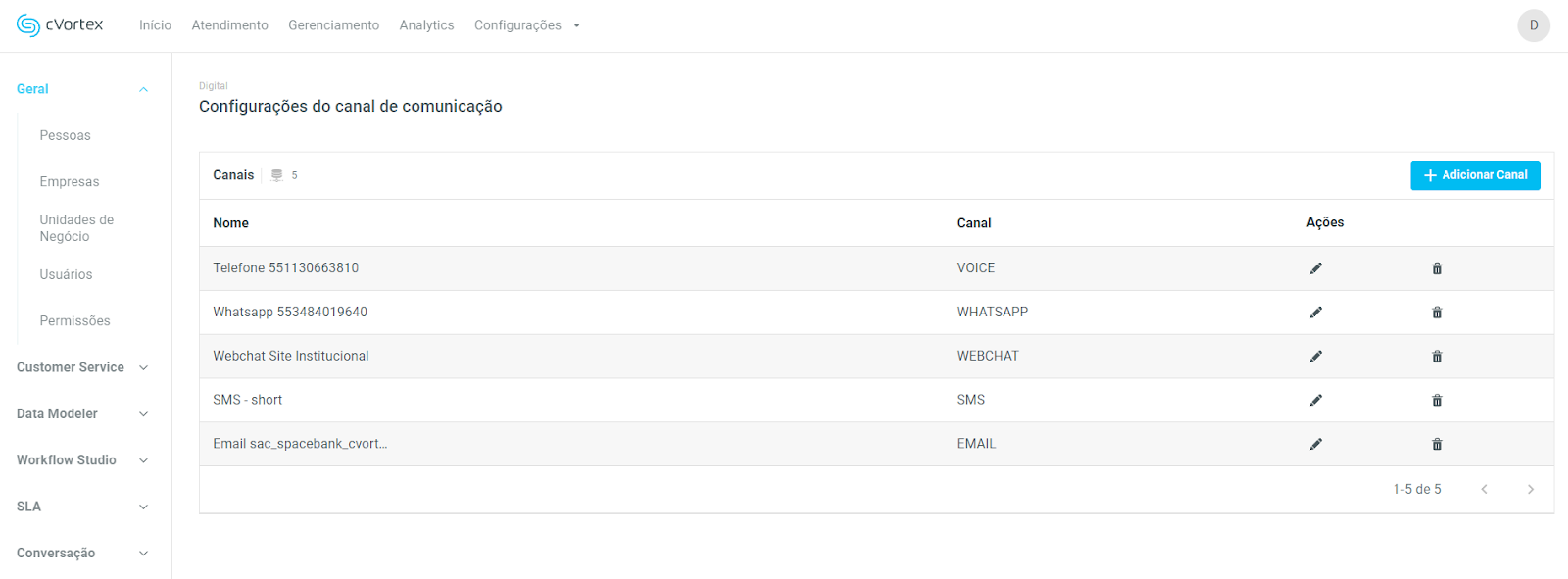Click the Adicionar Canal button
The width and height of the screenshot is (1568, 579).
[1475, 175]
